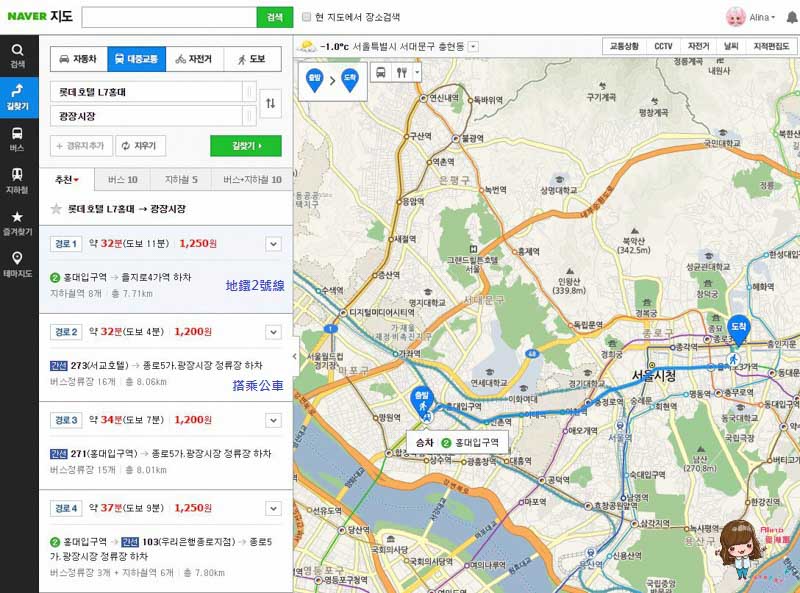Click the NAVER 지도 logo
This screenshot has height=593, width=800.
[40, 16]
